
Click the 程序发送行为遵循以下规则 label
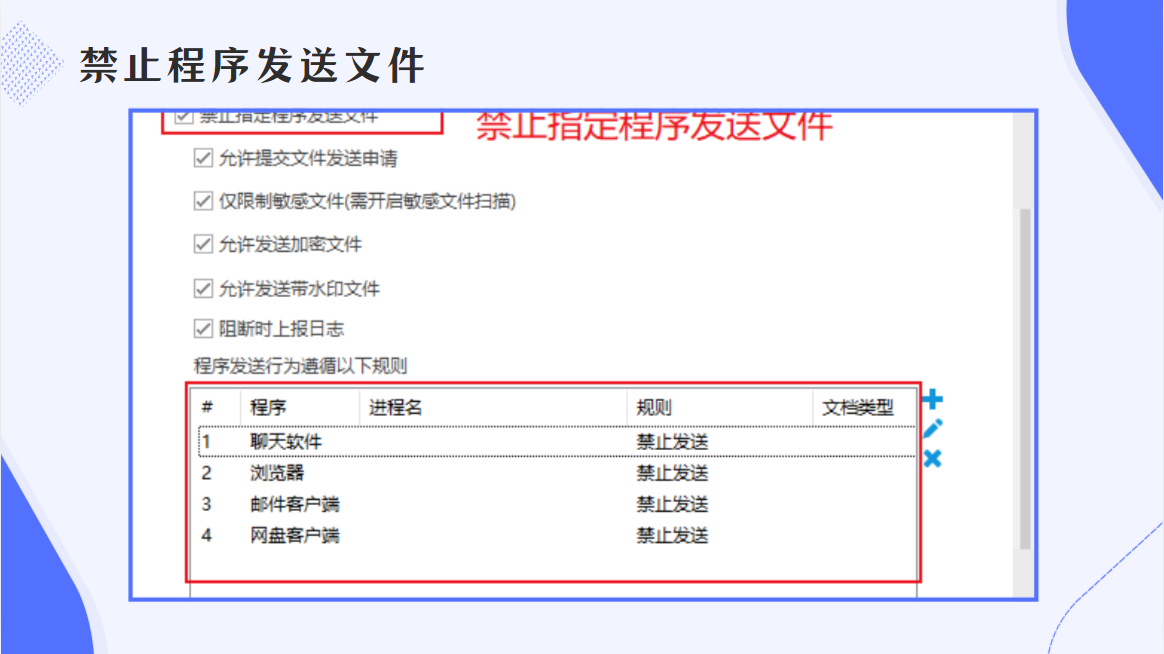tap(300, 365)
